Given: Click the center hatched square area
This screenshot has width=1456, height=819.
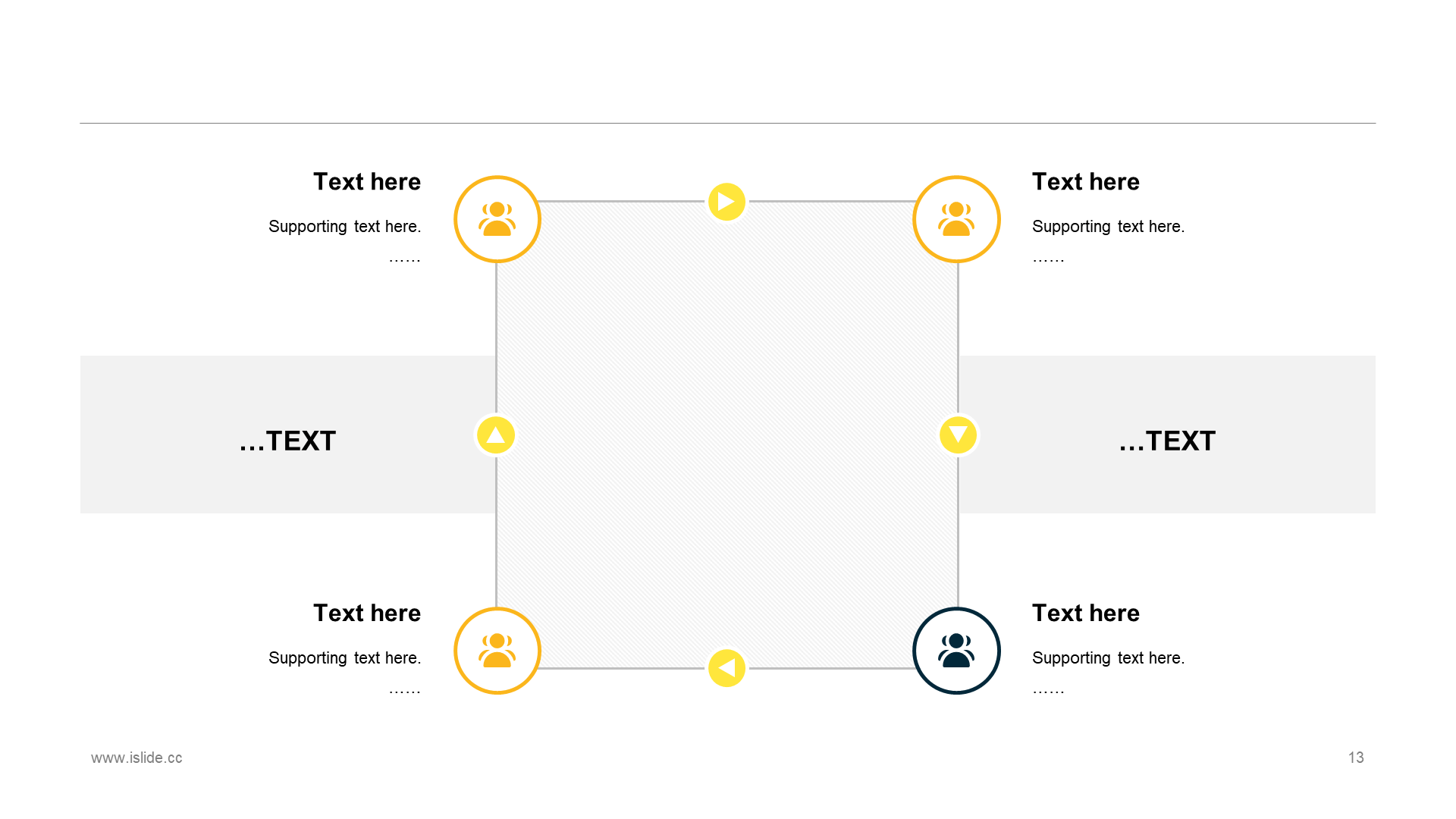Looking at the screenshot, I should [726, 435].
